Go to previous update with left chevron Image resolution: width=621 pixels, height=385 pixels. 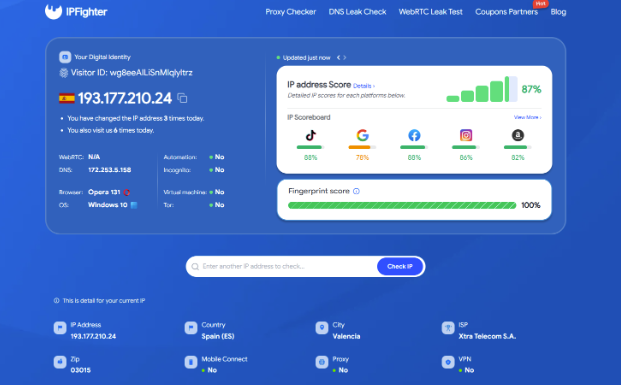coord(338,57)
